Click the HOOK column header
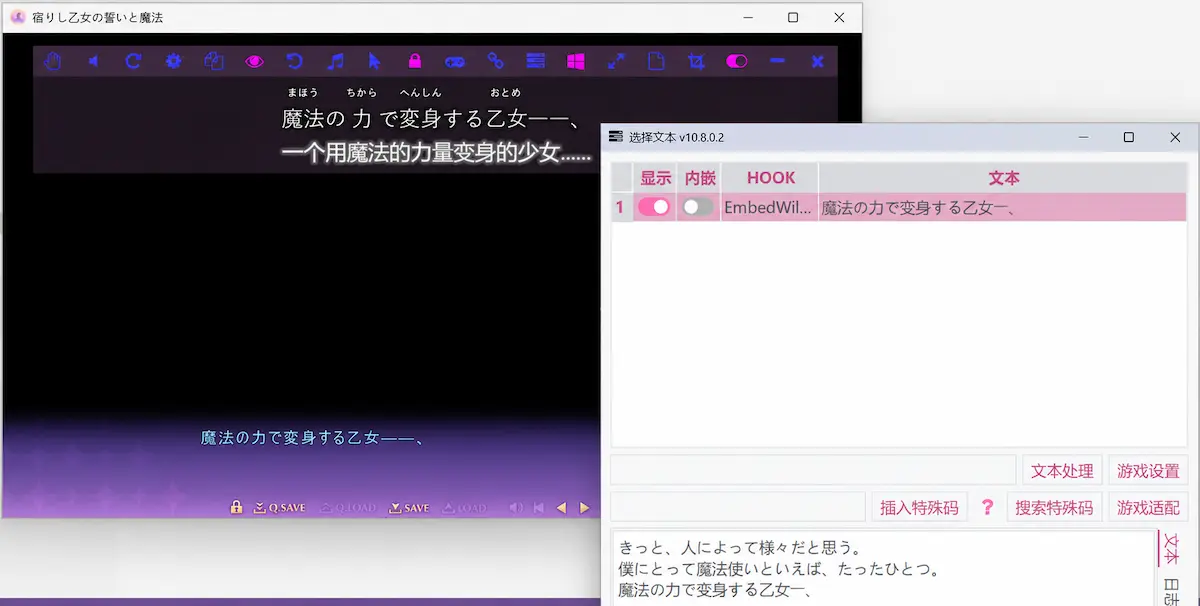The width and height of the screenshot is (1200, 606). (x=770, y=178)
